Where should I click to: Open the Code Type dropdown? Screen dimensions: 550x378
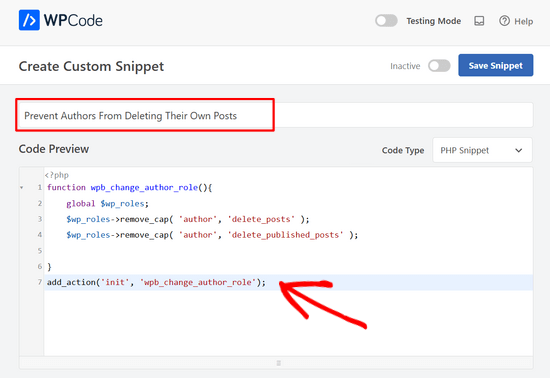point(482,150)
